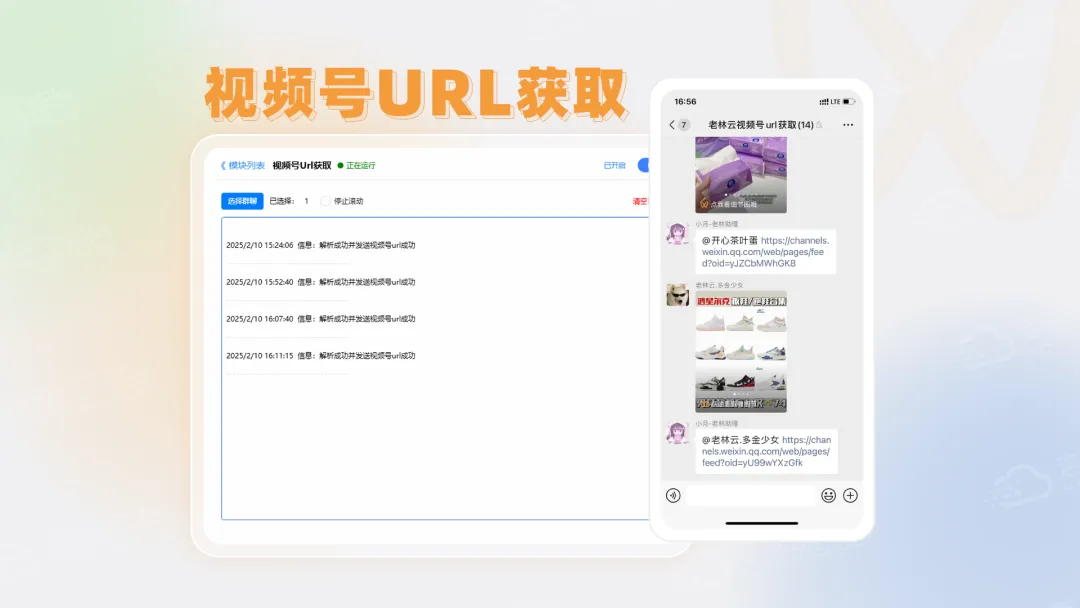Image resolution: width=1080 pixels, height=608 pixels.
Task: Tap 小月 avatar above the sneakers post
Action: click(678, 233)
